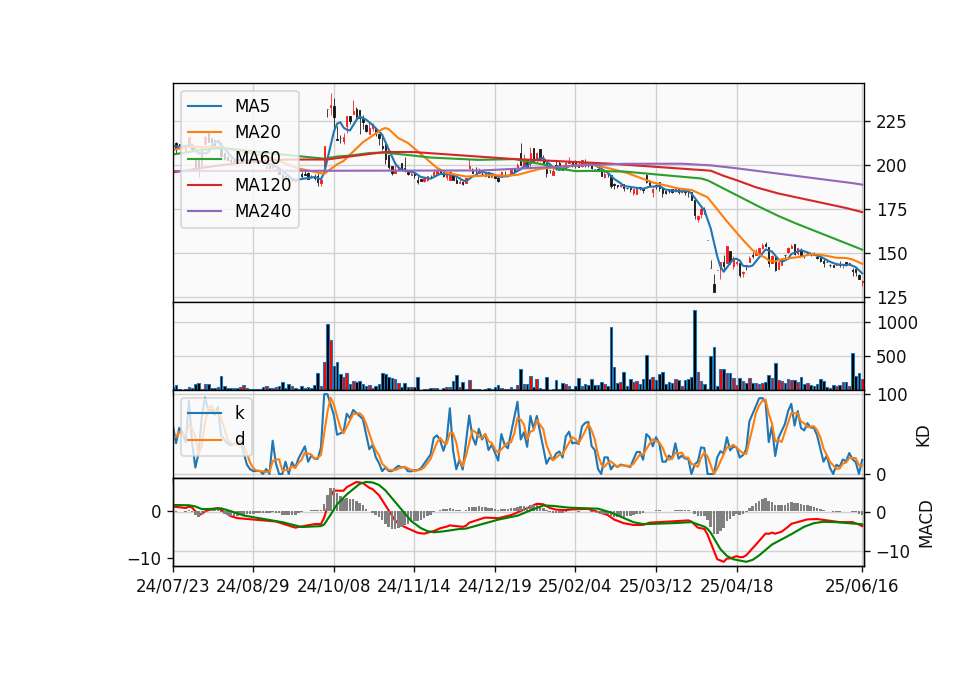Image resolution: width=960 pixels, height=690 pixels.
Task: Click the 24/08/29 date axis label
Action: [x=253, y=586]
